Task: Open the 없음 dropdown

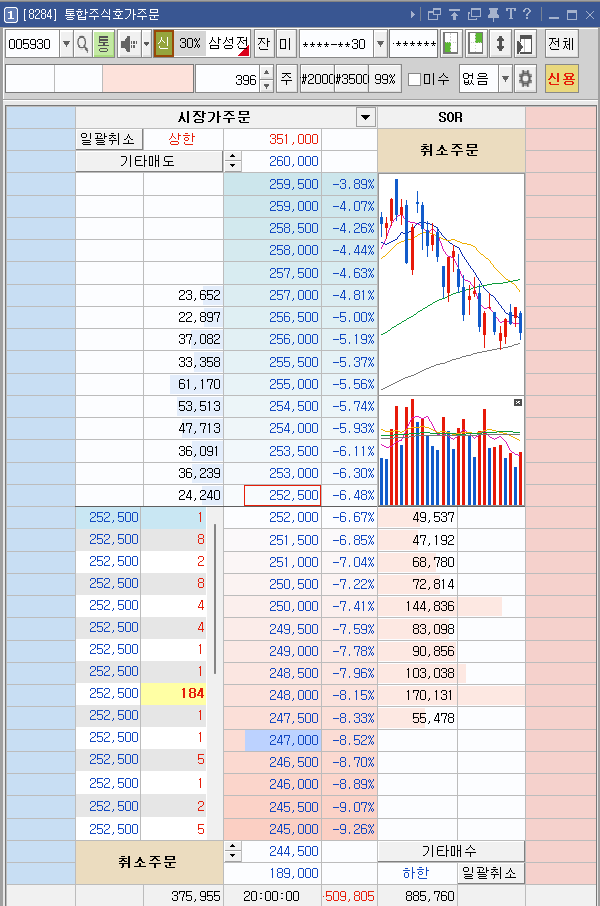Action: (505, 79)
